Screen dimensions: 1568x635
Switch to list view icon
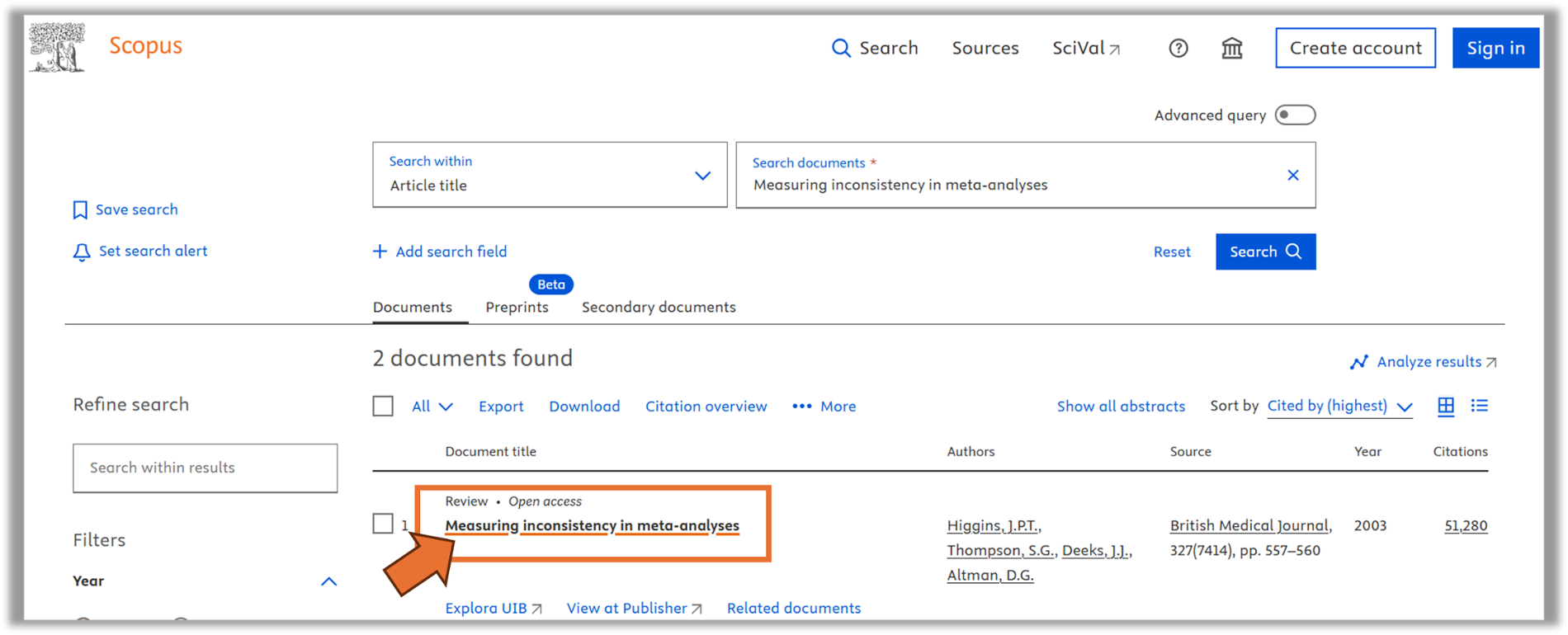pos(1479,406)
